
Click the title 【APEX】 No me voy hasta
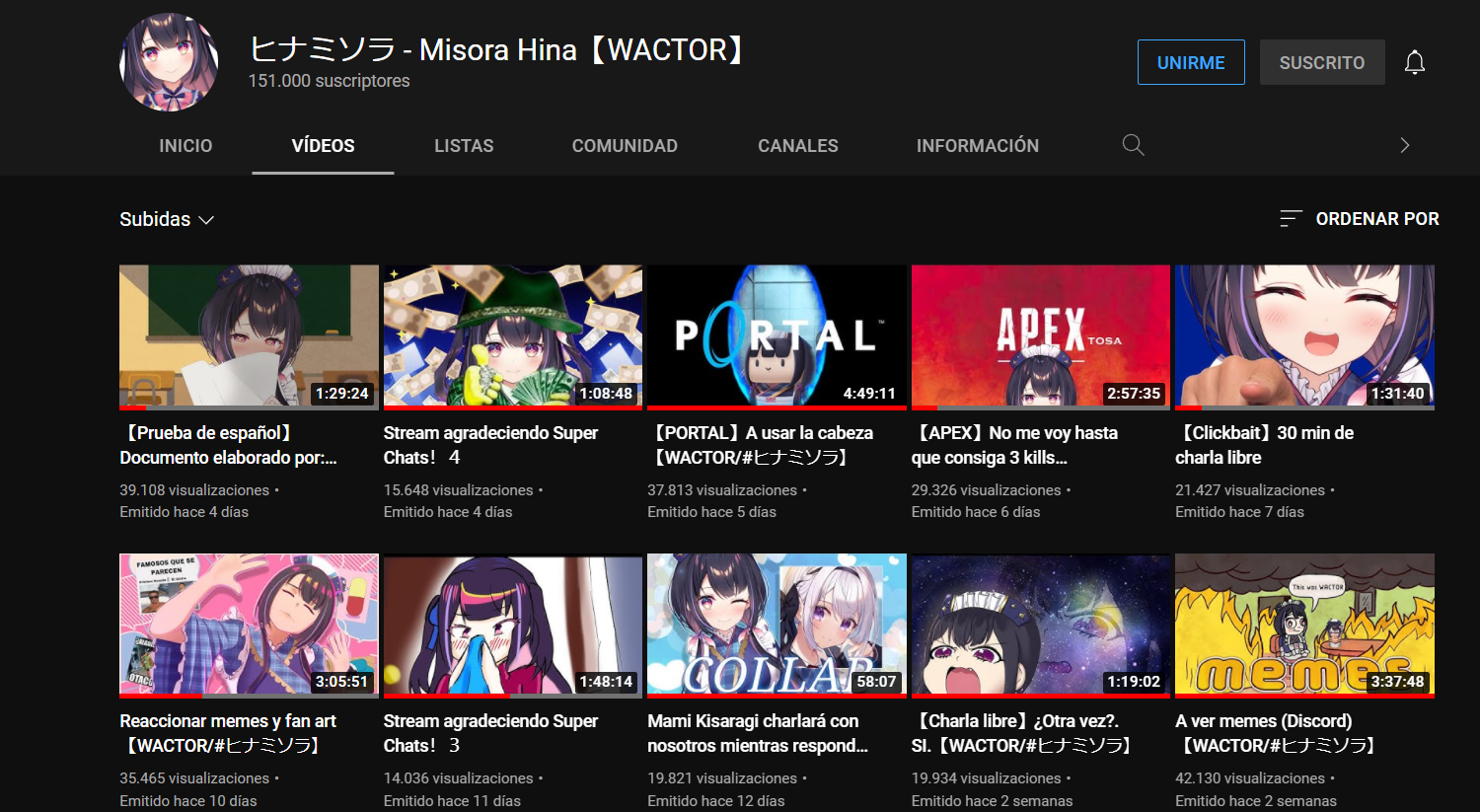pyautogui.click(x=1015, y=445)
